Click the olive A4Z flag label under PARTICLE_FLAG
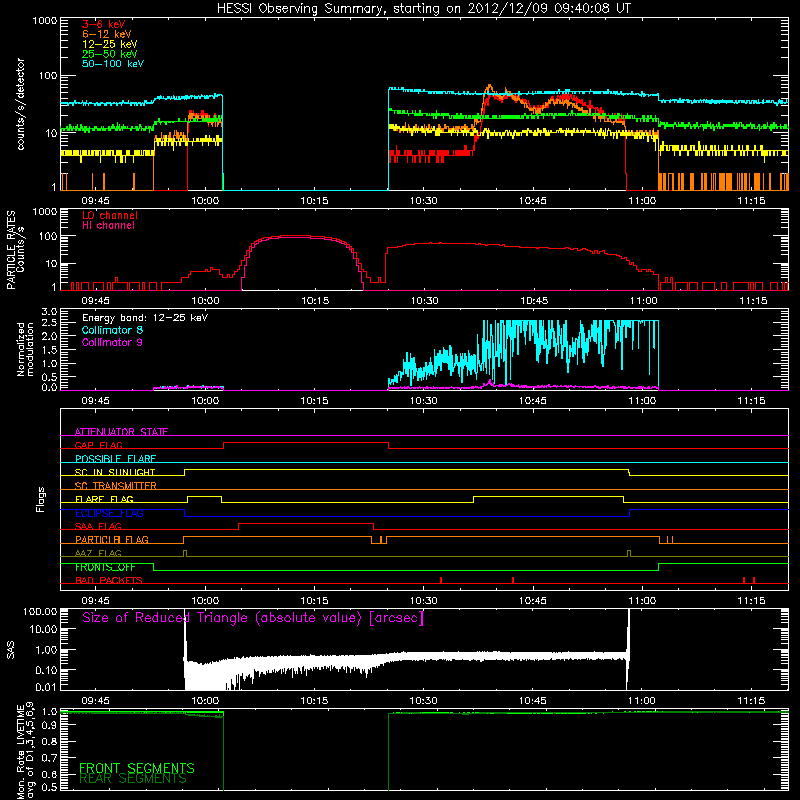Image resolution: width=800 pixels, height=800 pixels. [x=98, y=553]
